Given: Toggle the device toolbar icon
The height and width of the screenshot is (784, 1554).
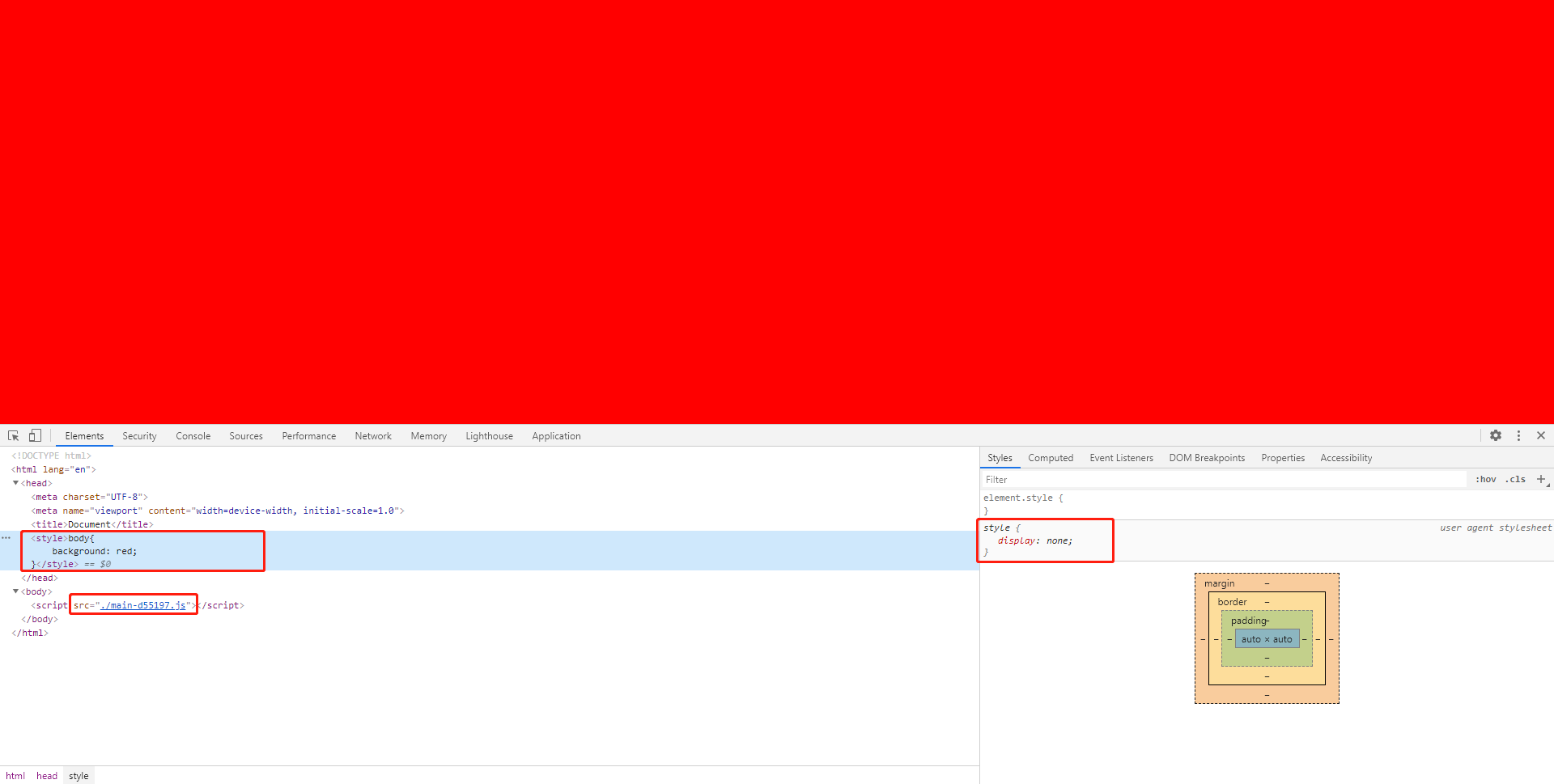Looking at the screenshot, I should tap(35, 435).
